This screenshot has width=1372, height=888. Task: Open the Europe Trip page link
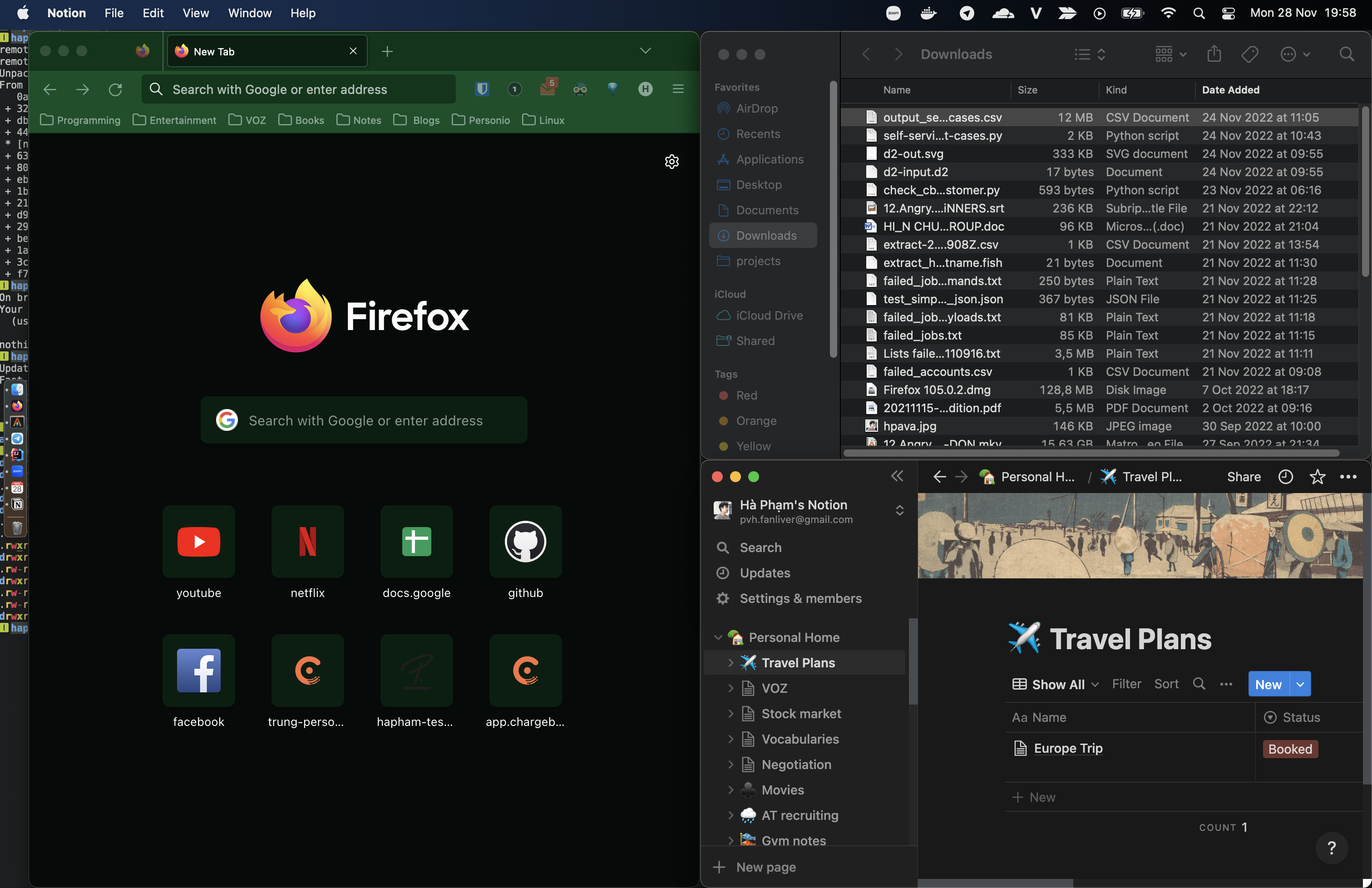[x=1068, y=749]
